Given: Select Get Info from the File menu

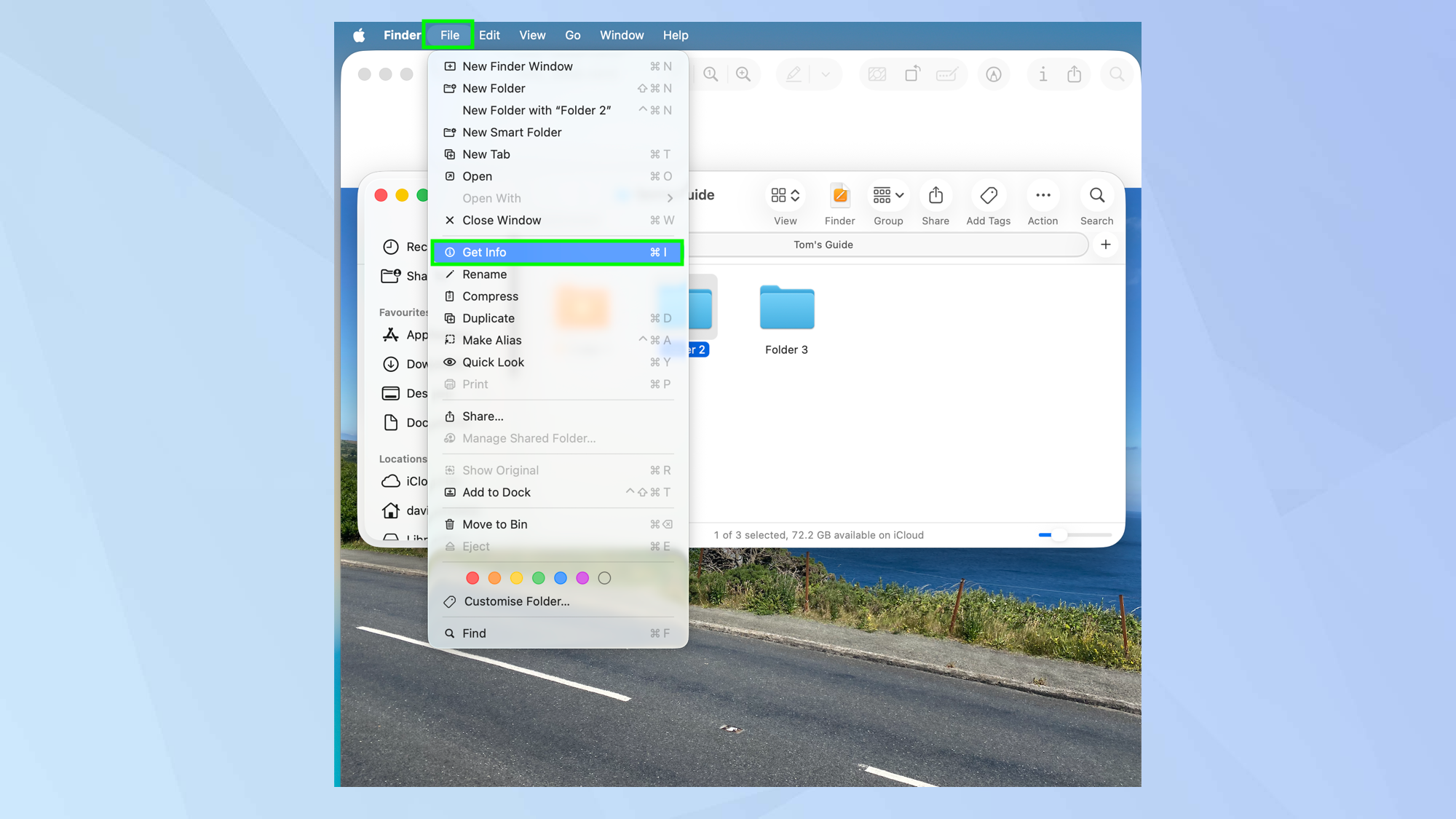Looking at the screenshot, I should pyautogui.click(x=484, y=252).
